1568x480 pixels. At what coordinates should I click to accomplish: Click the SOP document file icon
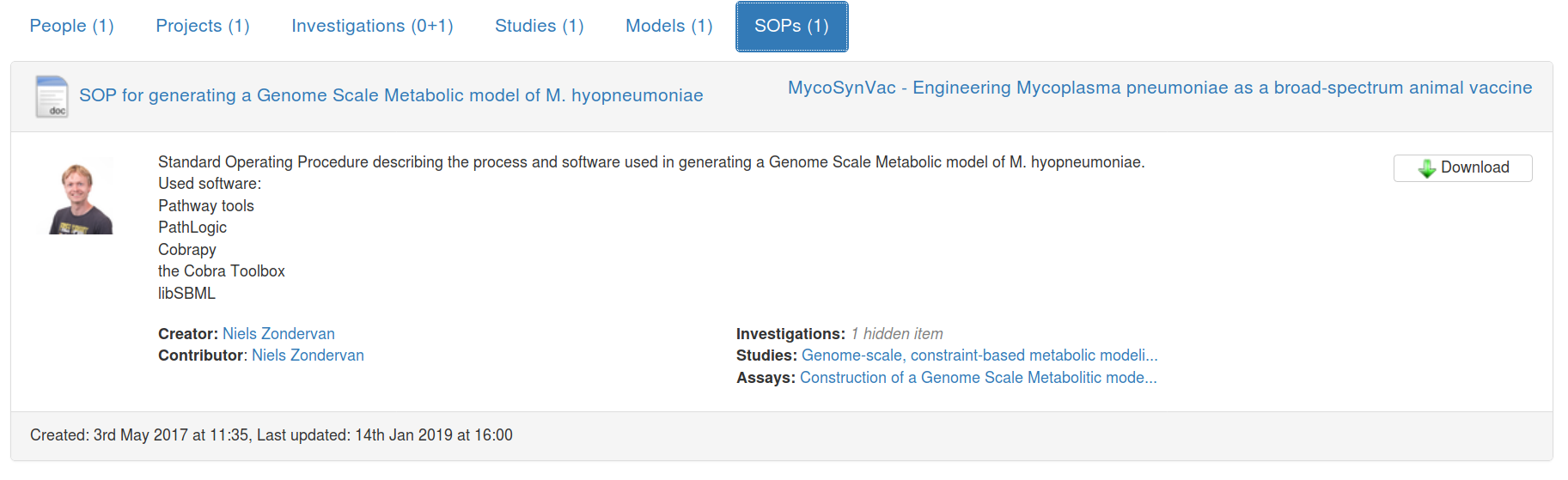52,96
